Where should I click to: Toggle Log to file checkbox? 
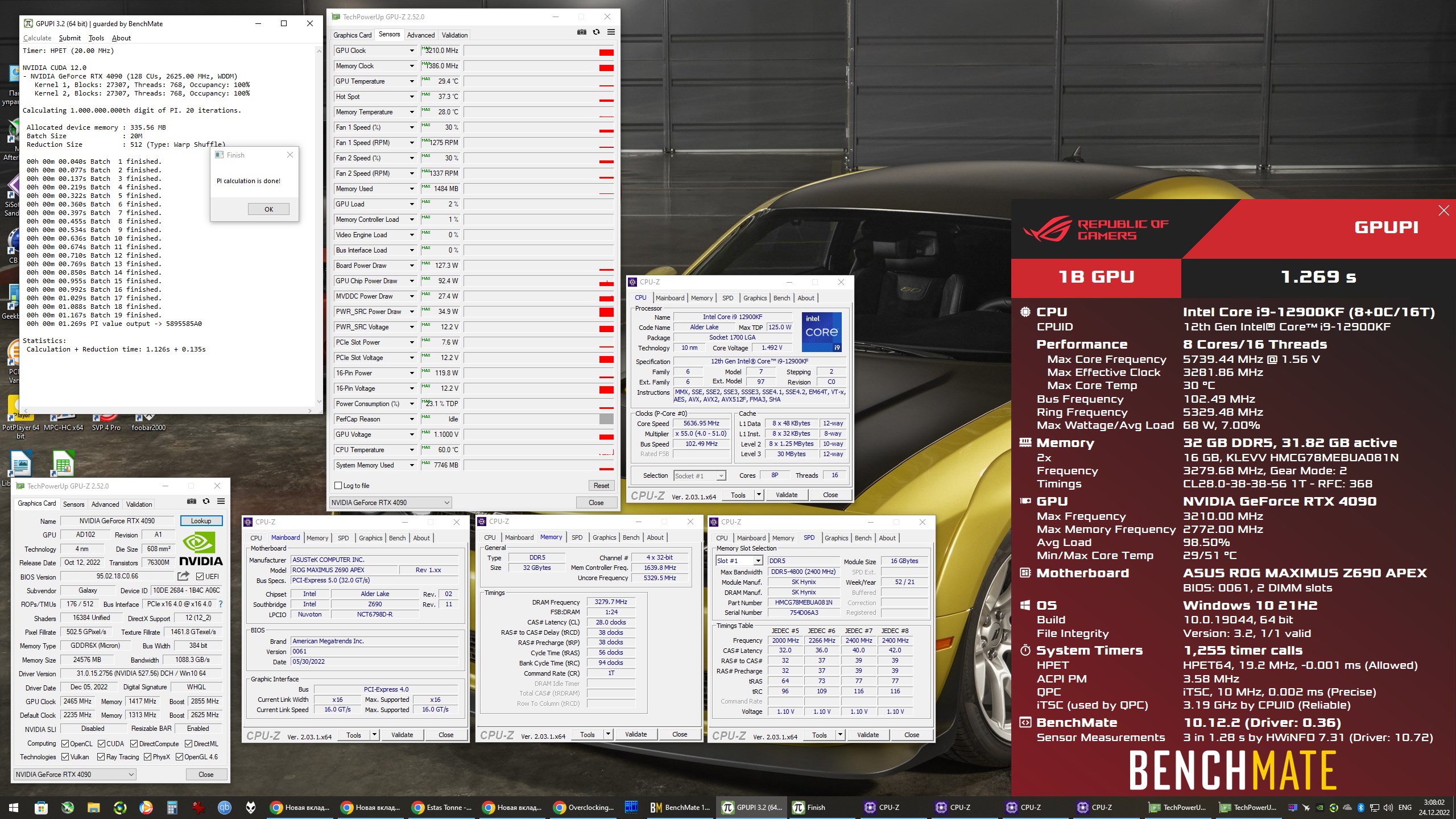338,486
